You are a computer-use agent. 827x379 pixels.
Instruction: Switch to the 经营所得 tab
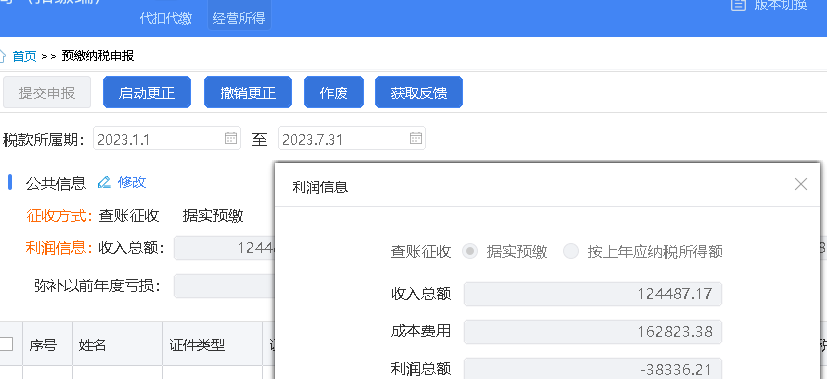[x=239, y=18]
